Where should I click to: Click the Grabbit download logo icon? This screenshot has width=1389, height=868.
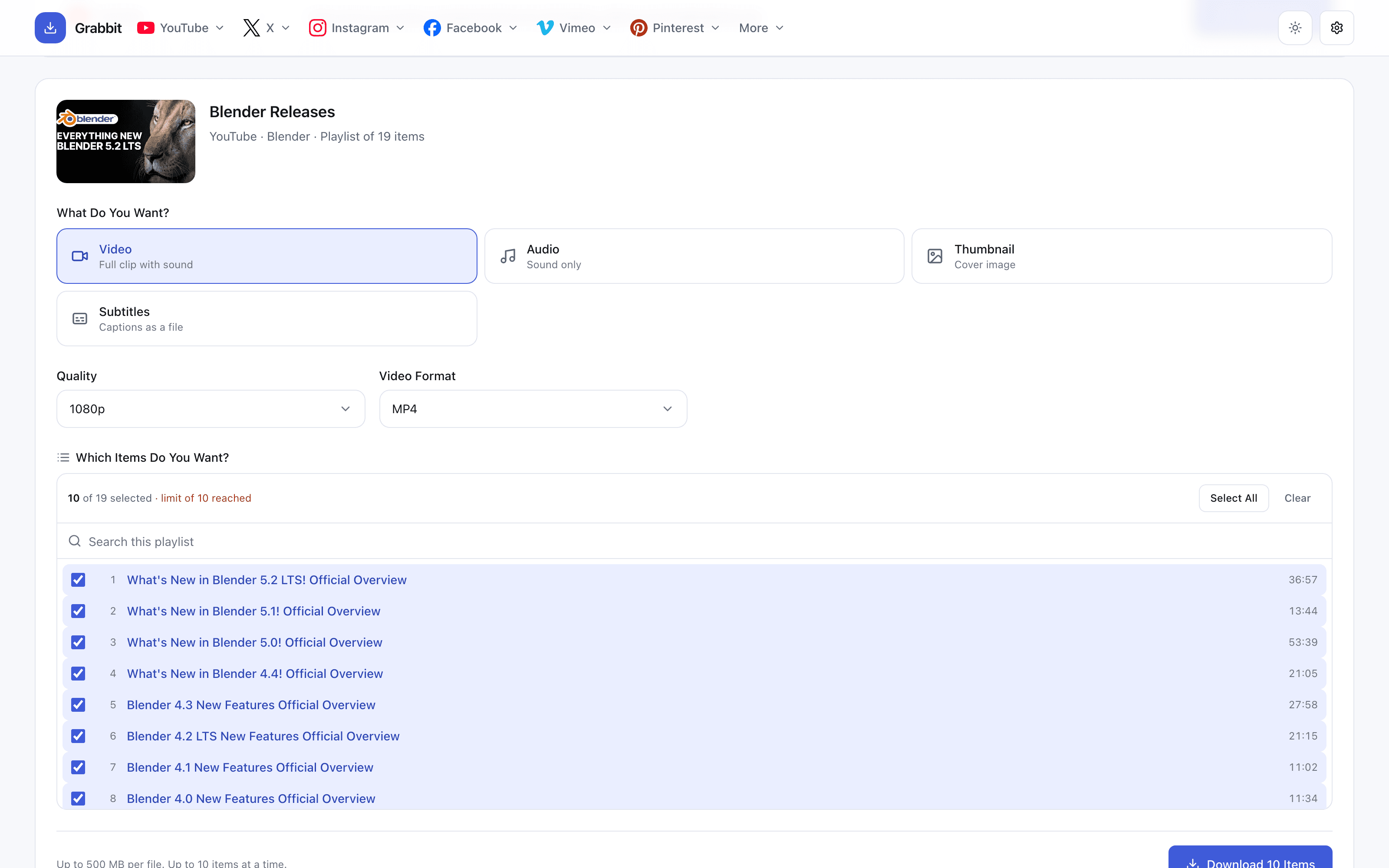[x=50, y=27]
